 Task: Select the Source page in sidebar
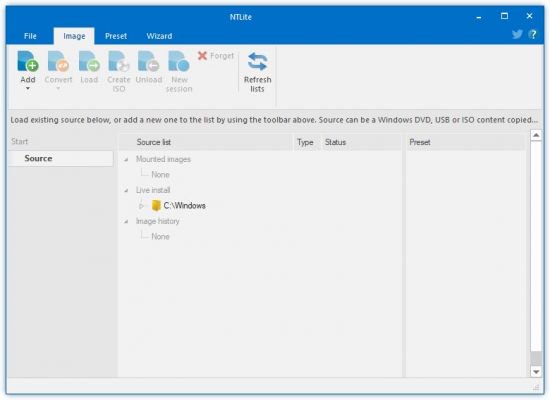tap(61, 158)
